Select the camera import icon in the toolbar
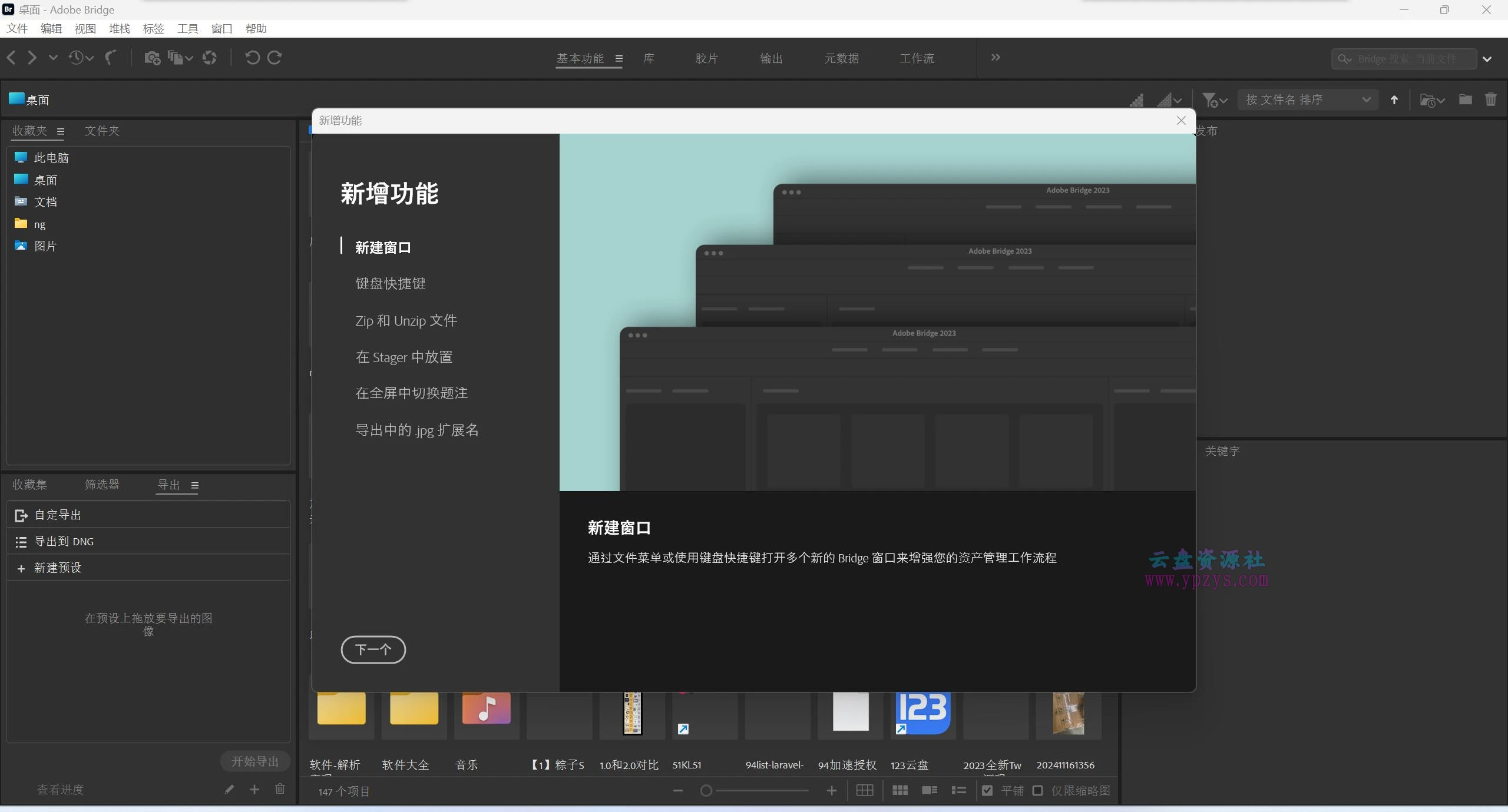1508x812 pixels. pos(153,57)
